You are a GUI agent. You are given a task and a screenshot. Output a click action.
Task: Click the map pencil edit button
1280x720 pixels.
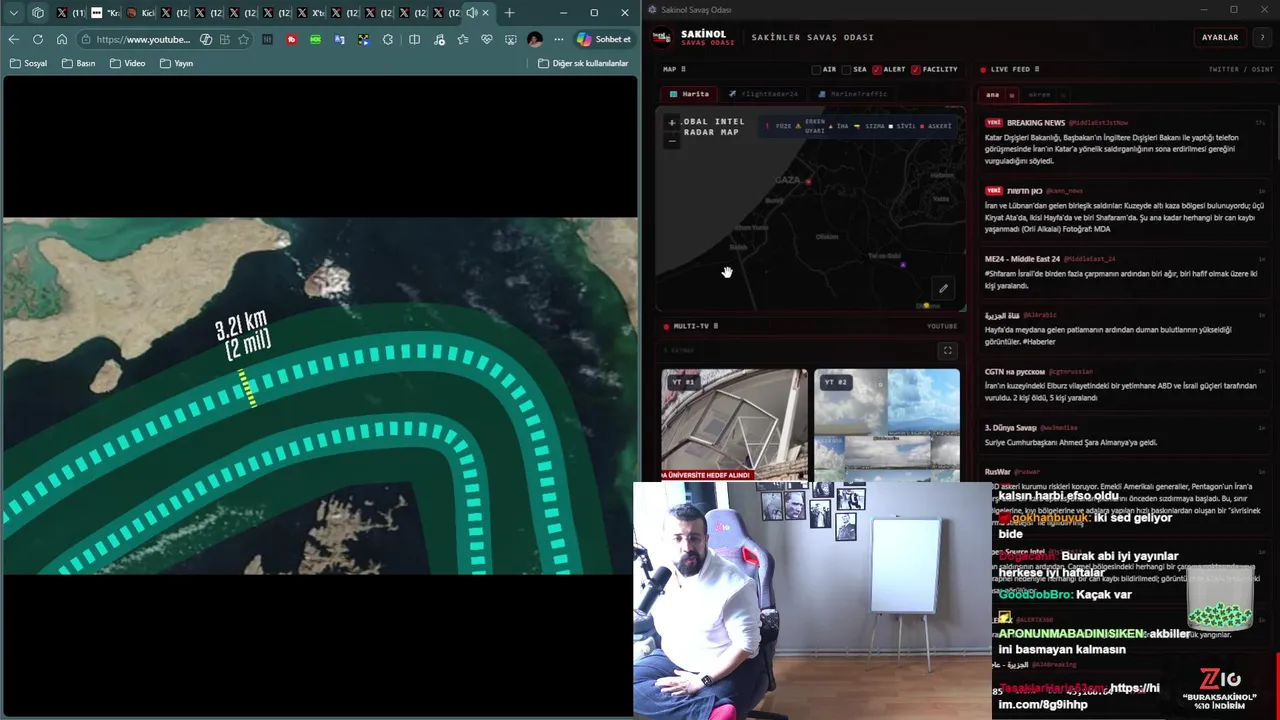click(942, 288)
